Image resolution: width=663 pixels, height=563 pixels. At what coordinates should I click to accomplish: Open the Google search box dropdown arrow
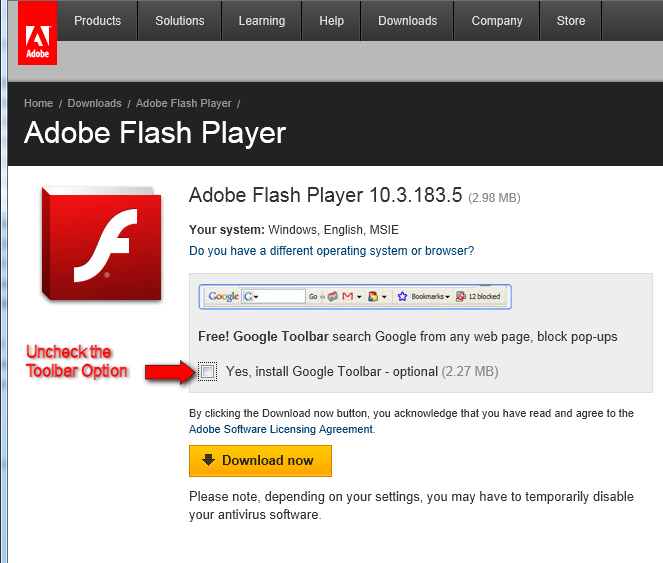[257, 296]
